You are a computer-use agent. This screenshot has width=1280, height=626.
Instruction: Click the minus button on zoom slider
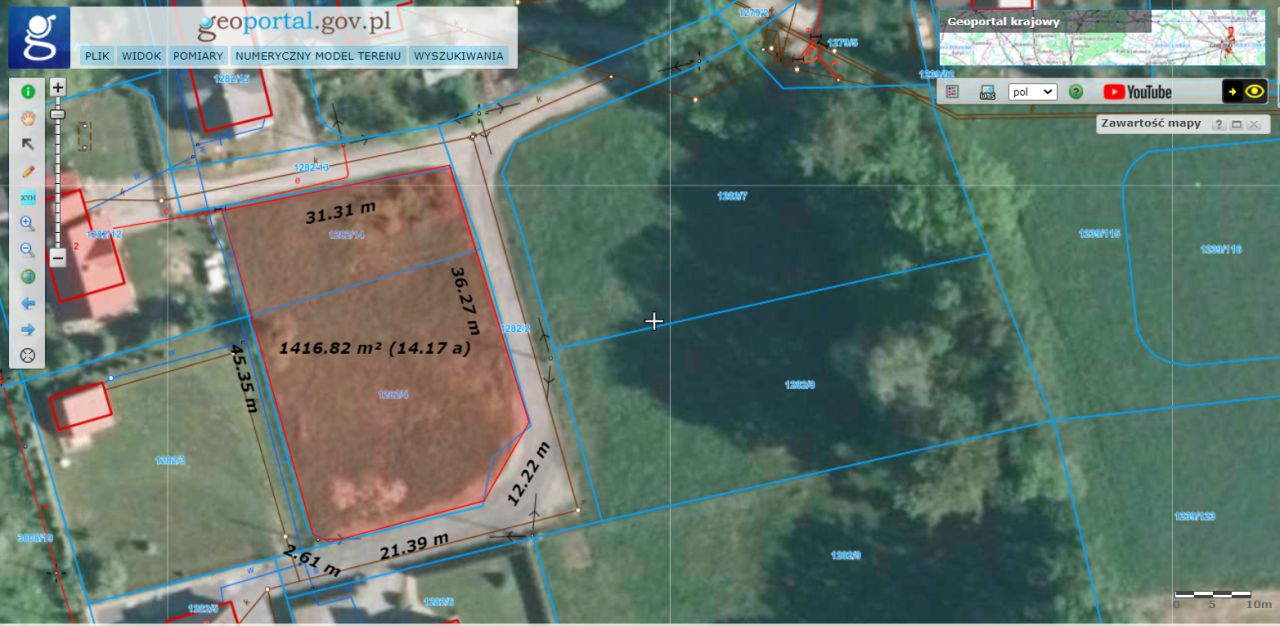coord(58,257)
